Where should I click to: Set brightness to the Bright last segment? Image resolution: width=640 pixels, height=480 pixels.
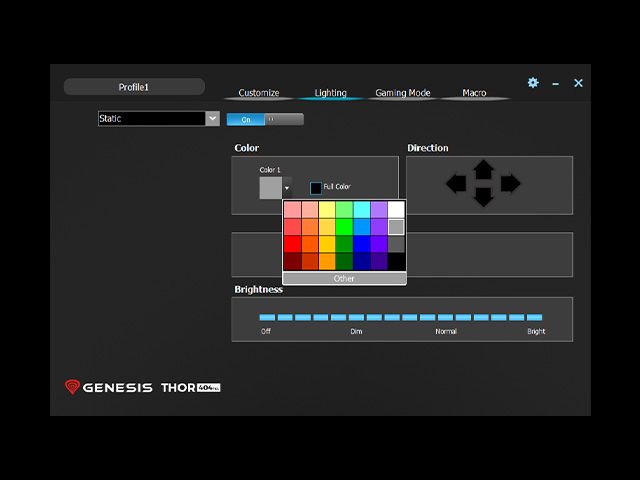click(534, 317)
